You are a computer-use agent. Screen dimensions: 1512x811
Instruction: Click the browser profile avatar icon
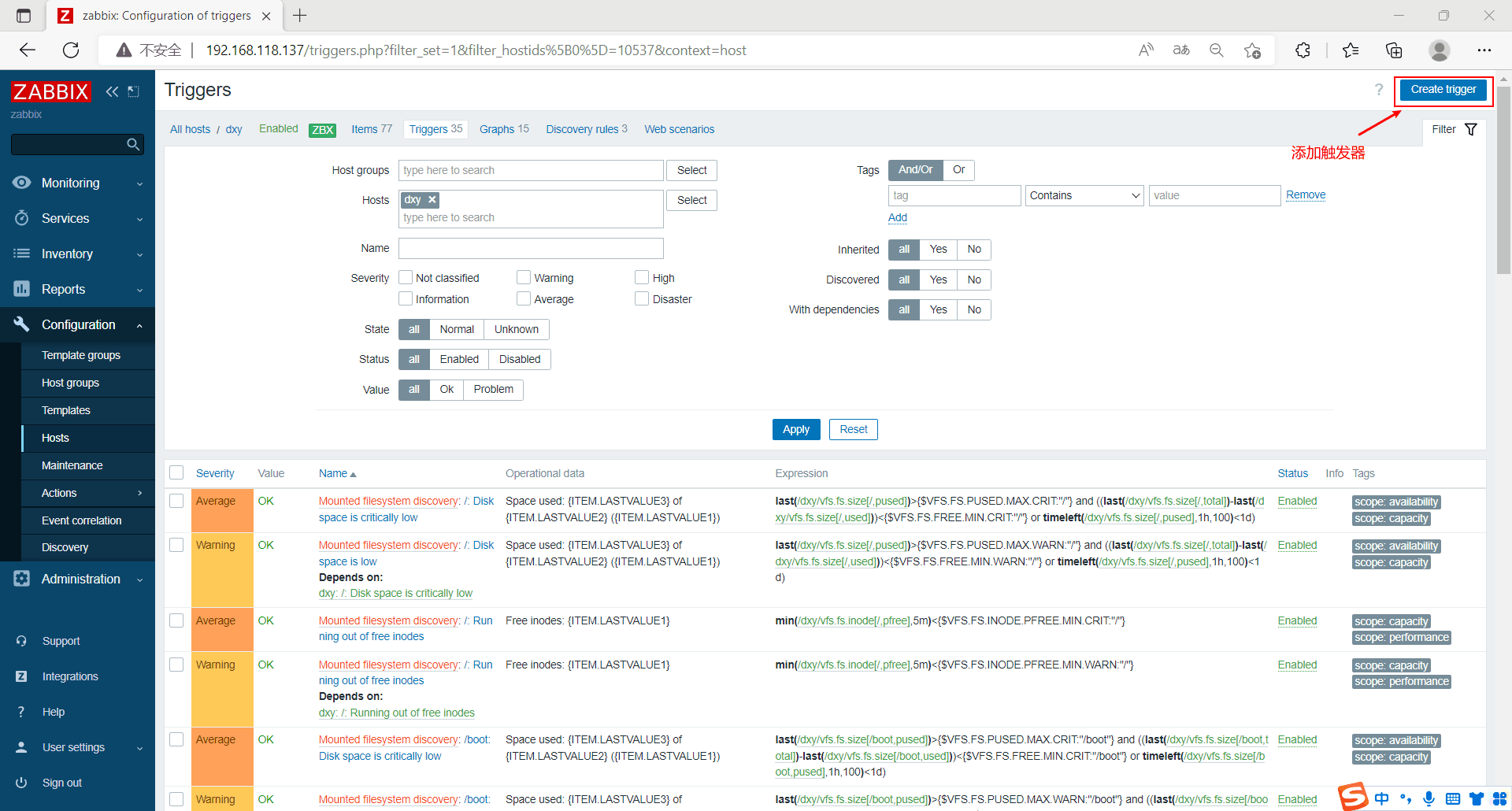click(1440, 50)
